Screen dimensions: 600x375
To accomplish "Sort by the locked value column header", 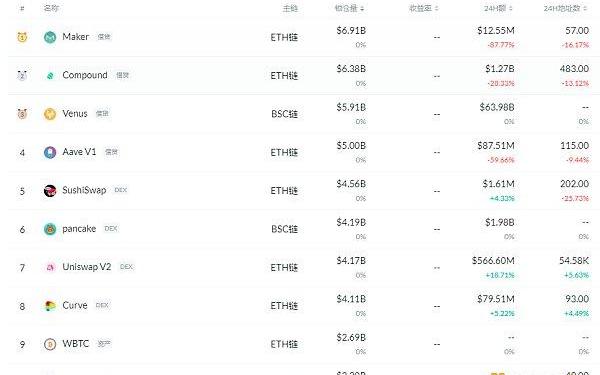I will click(x=349, y=8).
